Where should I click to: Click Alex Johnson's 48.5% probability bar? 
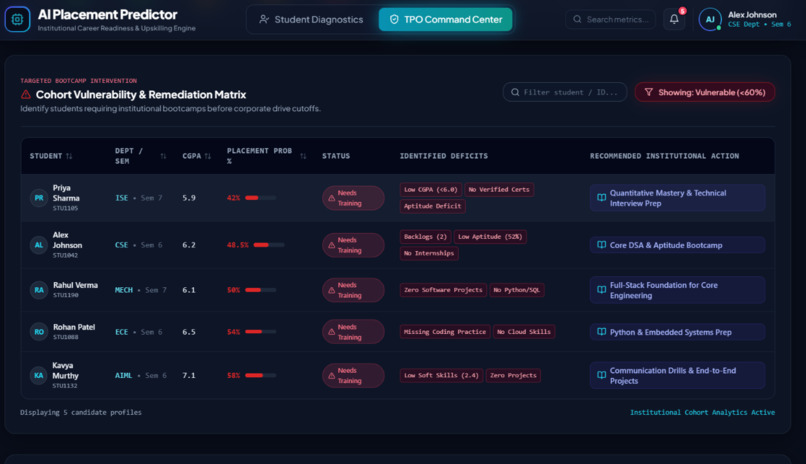[x=269, y=245]
